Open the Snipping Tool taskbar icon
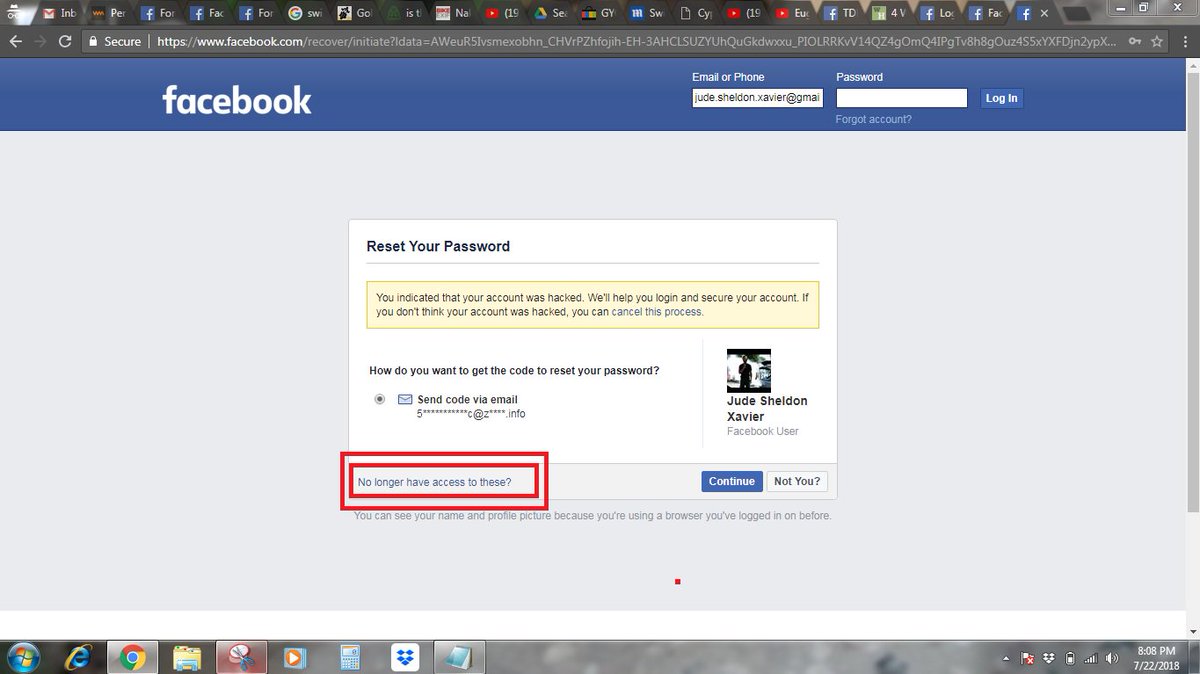This screenshot has width=1200, height=674. (x=241, y=657)
